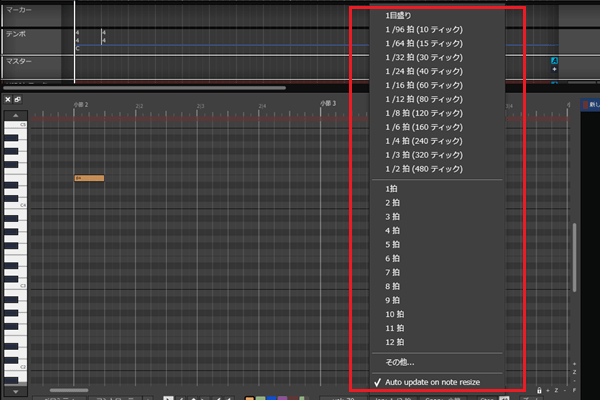Pick 1/96 beat (10 ticks) resolution

(x=423, y=30)
